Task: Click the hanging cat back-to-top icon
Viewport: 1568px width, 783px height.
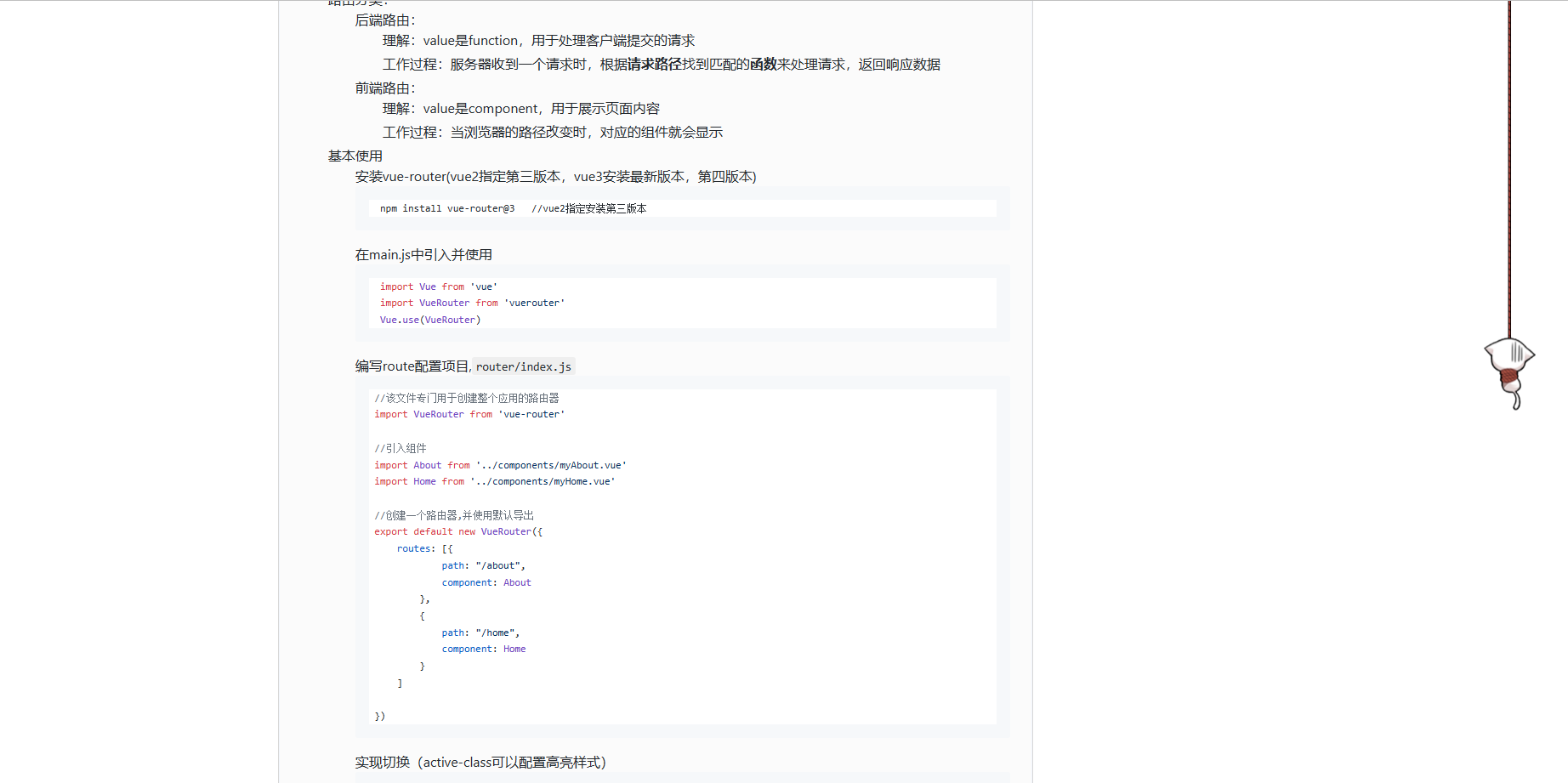Action: coord(1509,372)
